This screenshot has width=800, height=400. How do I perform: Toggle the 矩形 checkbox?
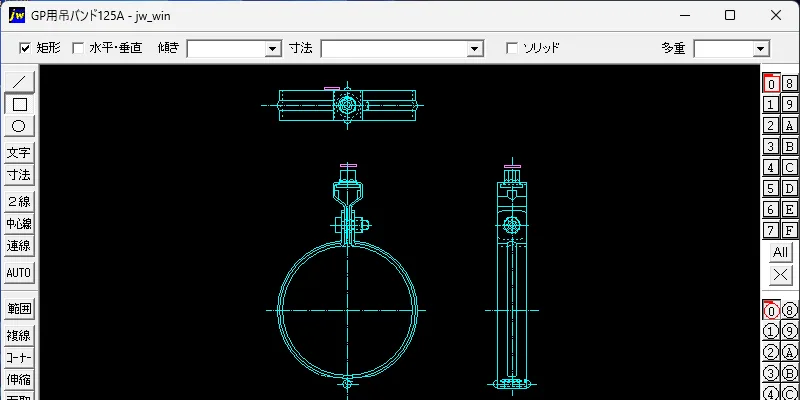(24, 48)
